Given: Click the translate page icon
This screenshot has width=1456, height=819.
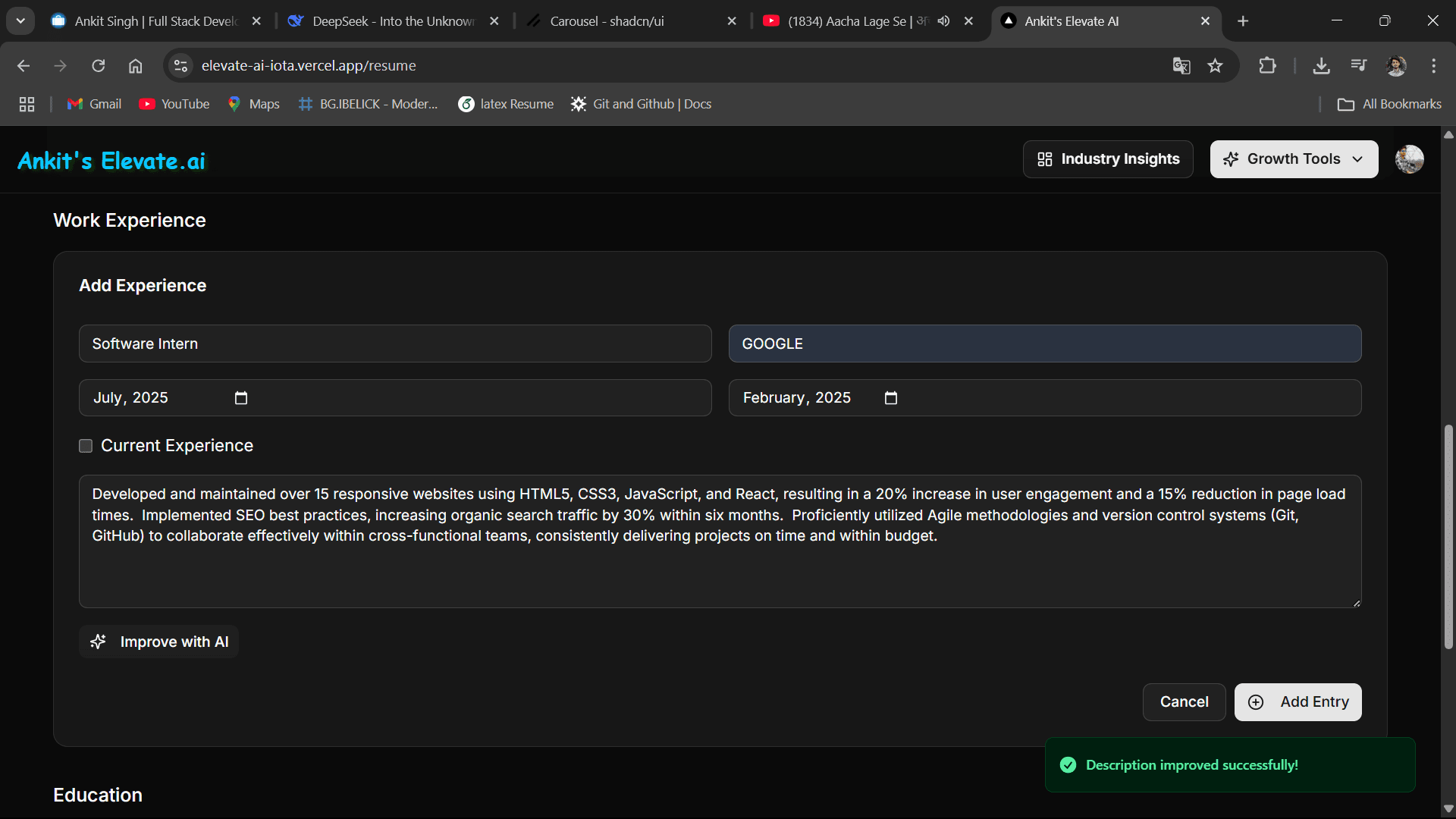Looking at the screenshot, I should point(1181,66).
